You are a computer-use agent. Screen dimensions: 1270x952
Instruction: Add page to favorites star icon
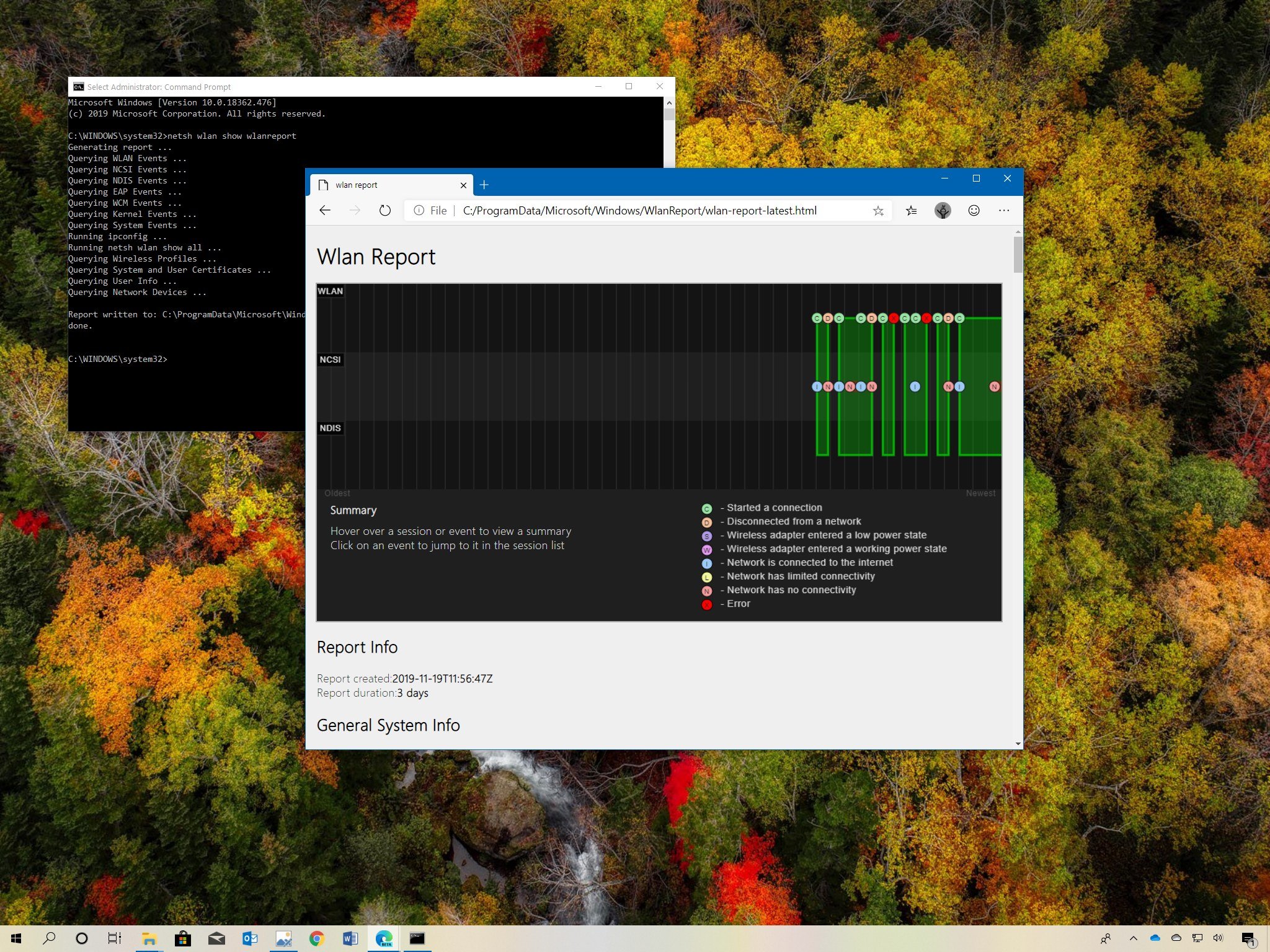[878, 211]
